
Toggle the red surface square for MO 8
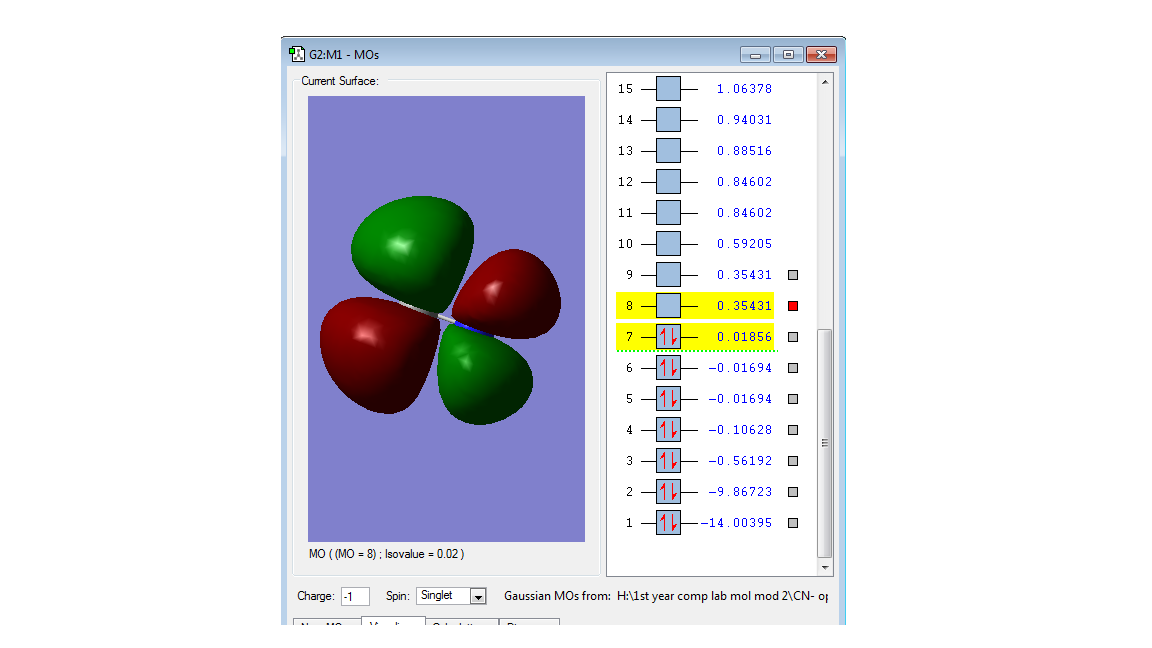pyautogui.click(x=793, y=306)
